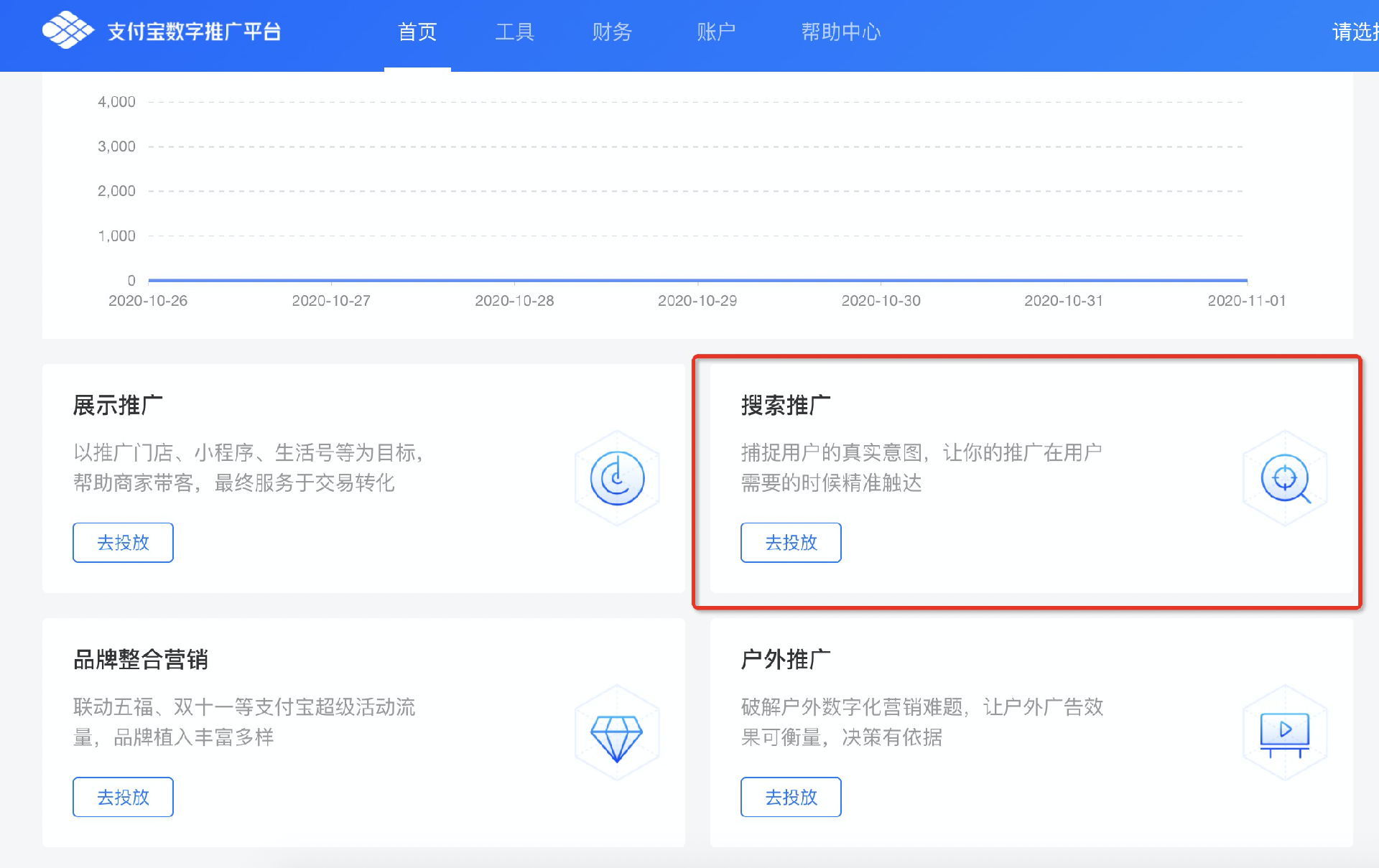Click 去投放 under 搜索推广
This screenshot has height=868, width=1379.
[791, 543]
